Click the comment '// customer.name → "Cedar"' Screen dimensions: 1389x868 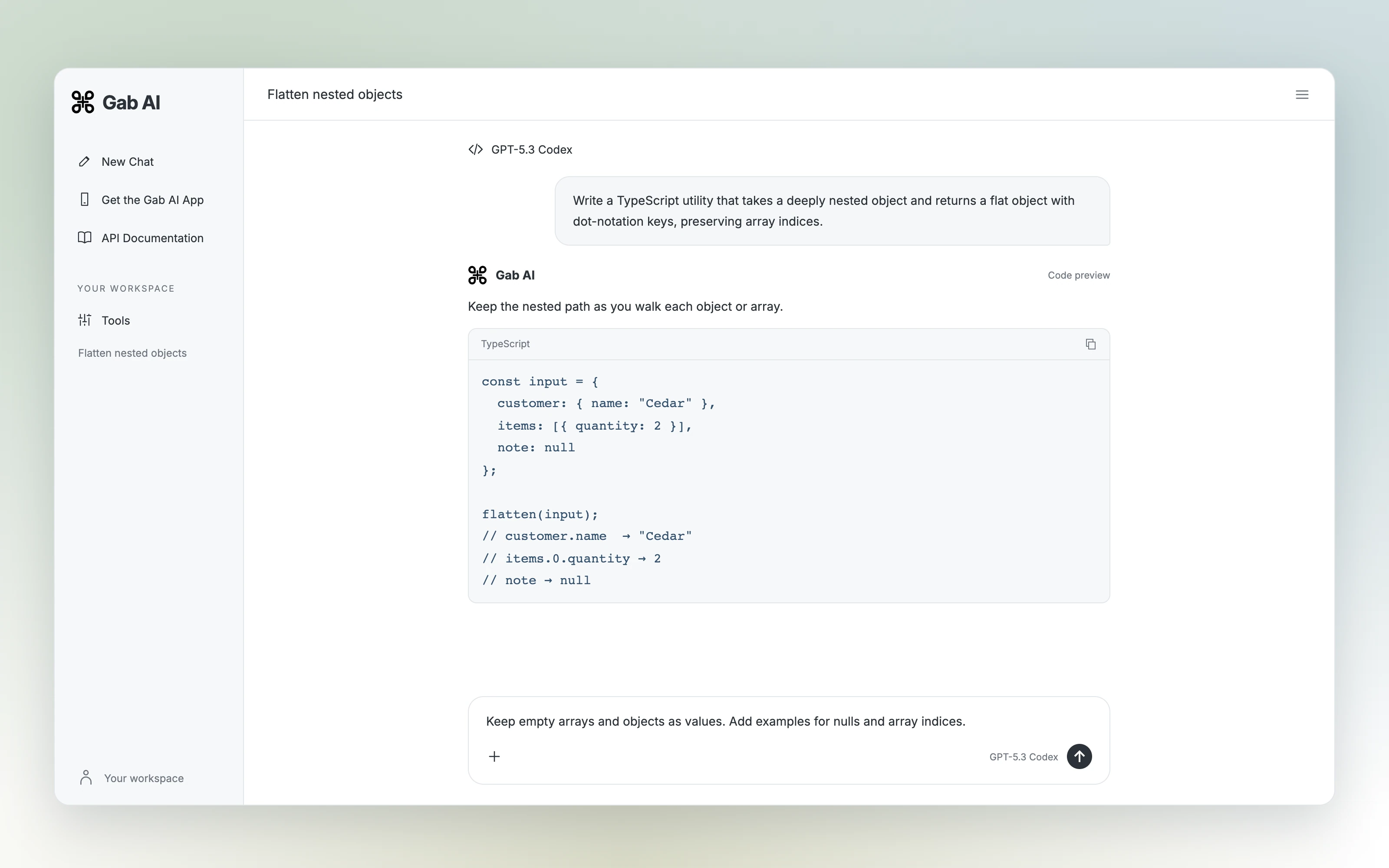coord(586,536)
